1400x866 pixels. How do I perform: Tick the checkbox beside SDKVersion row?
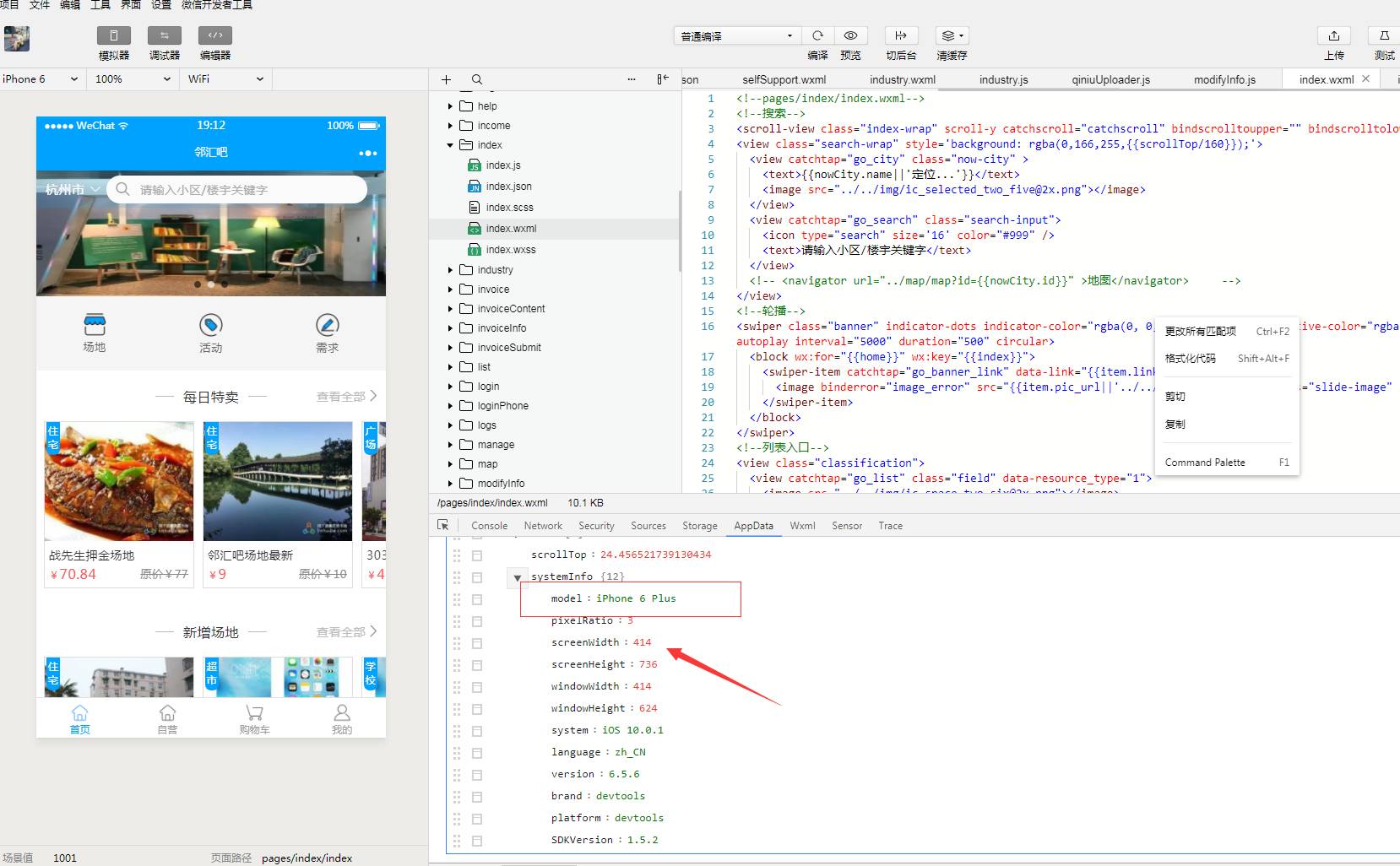tap(476, 841)
